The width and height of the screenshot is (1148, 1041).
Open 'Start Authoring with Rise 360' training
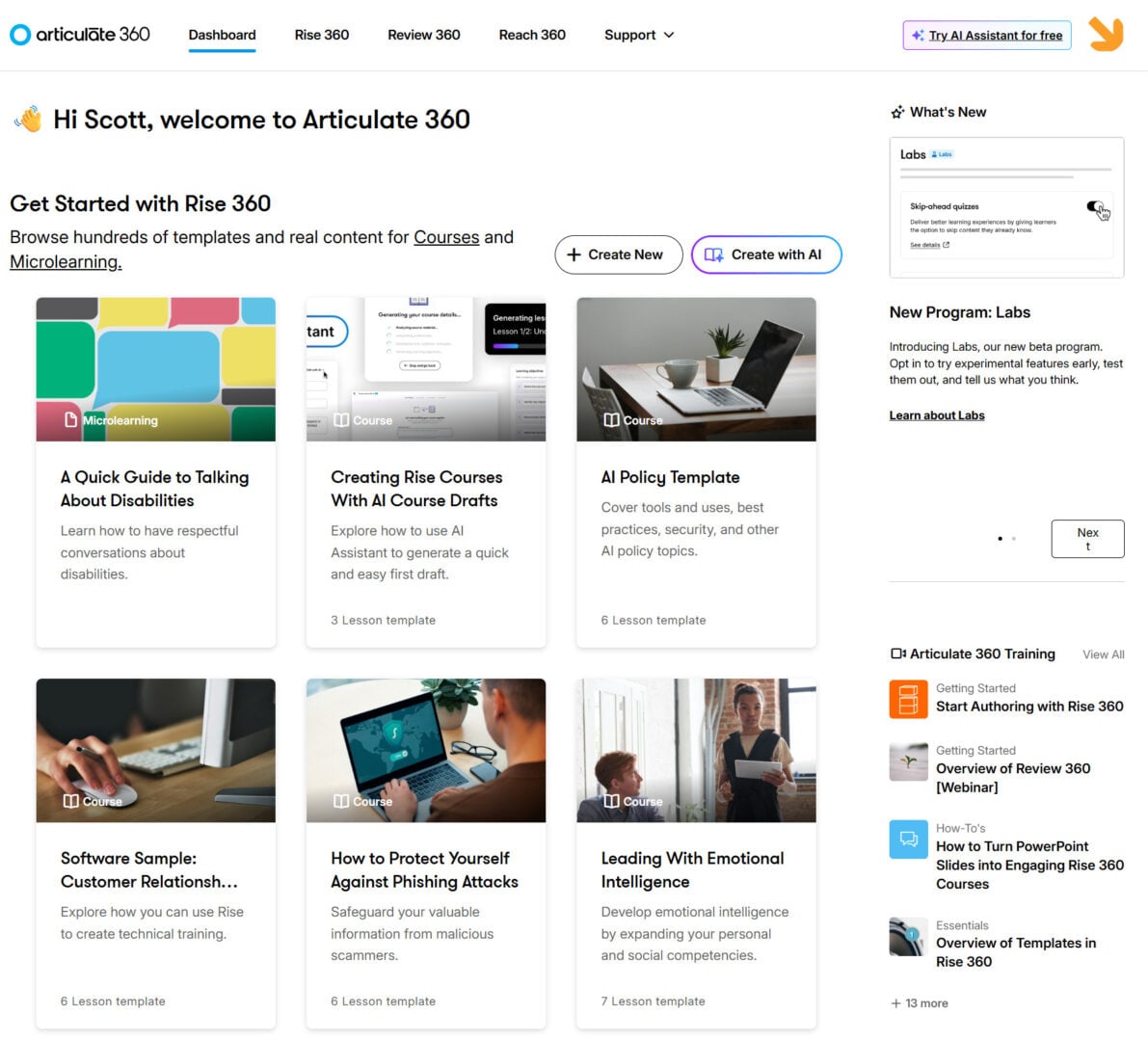point(1029,707)
